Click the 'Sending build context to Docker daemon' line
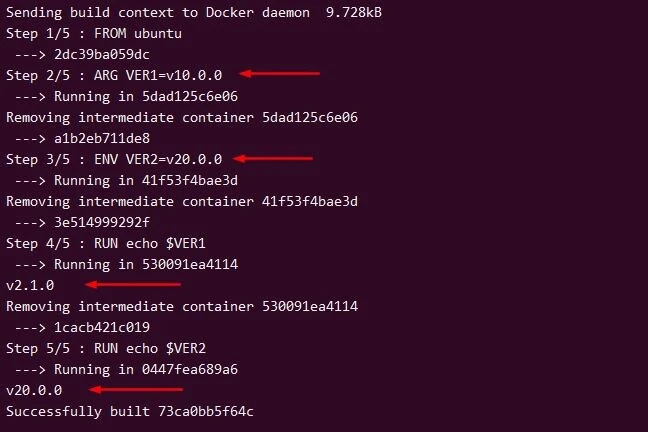Viewport: 648px width, 432px height. click(193, 12)
